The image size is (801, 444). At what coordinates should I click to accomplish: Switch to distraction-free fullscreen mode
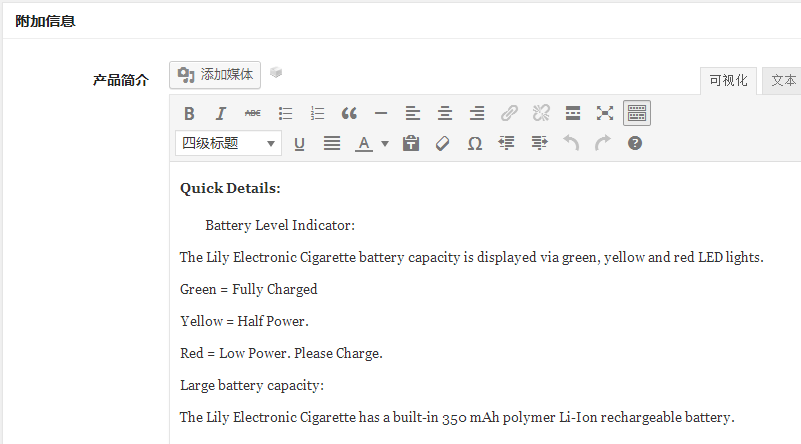pos(605,113)
